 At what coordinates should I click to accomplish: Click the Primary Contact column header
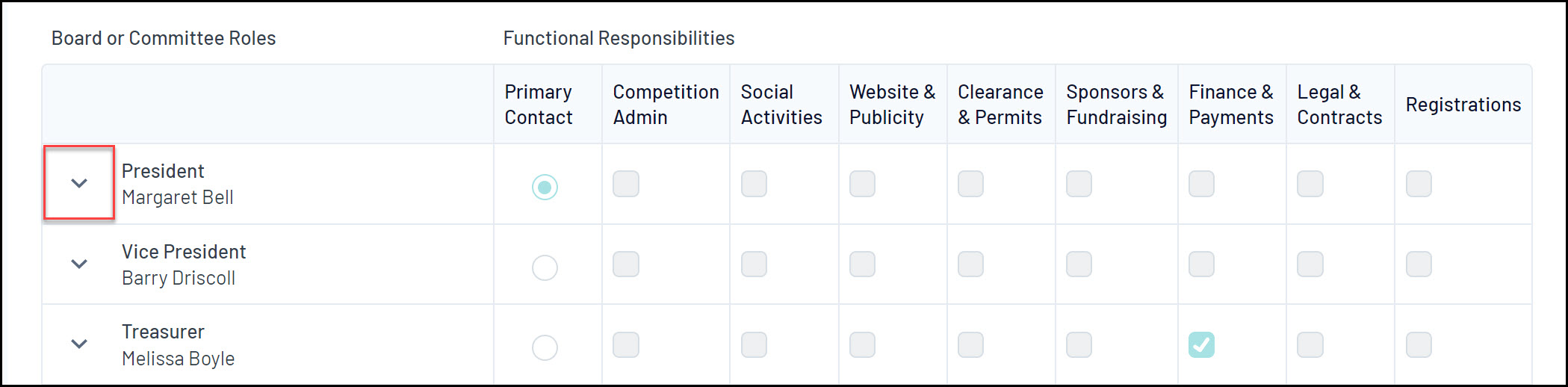pos(539,105)
